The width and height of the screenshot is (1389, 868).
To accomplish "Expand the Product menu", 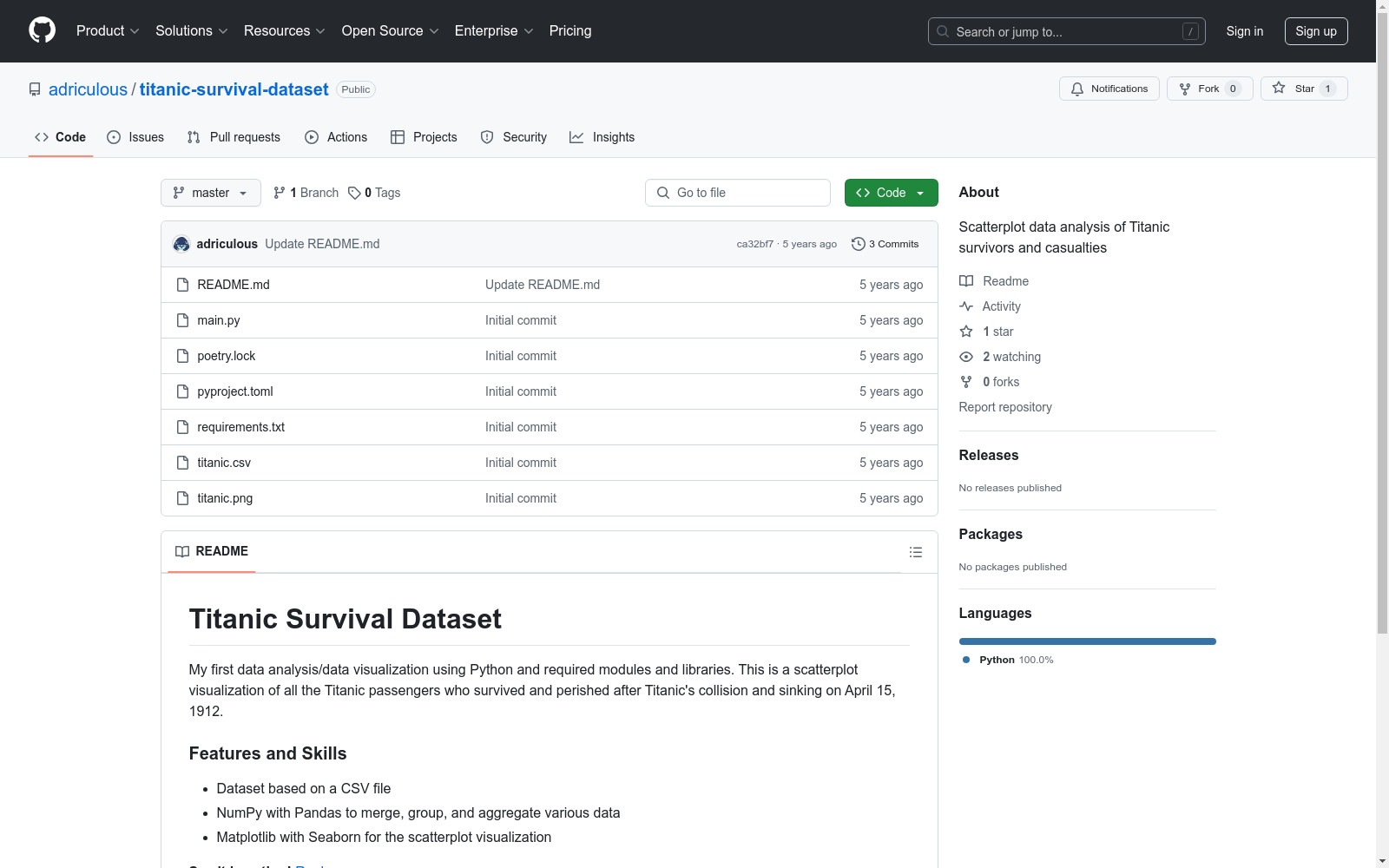I will (108, 31).
